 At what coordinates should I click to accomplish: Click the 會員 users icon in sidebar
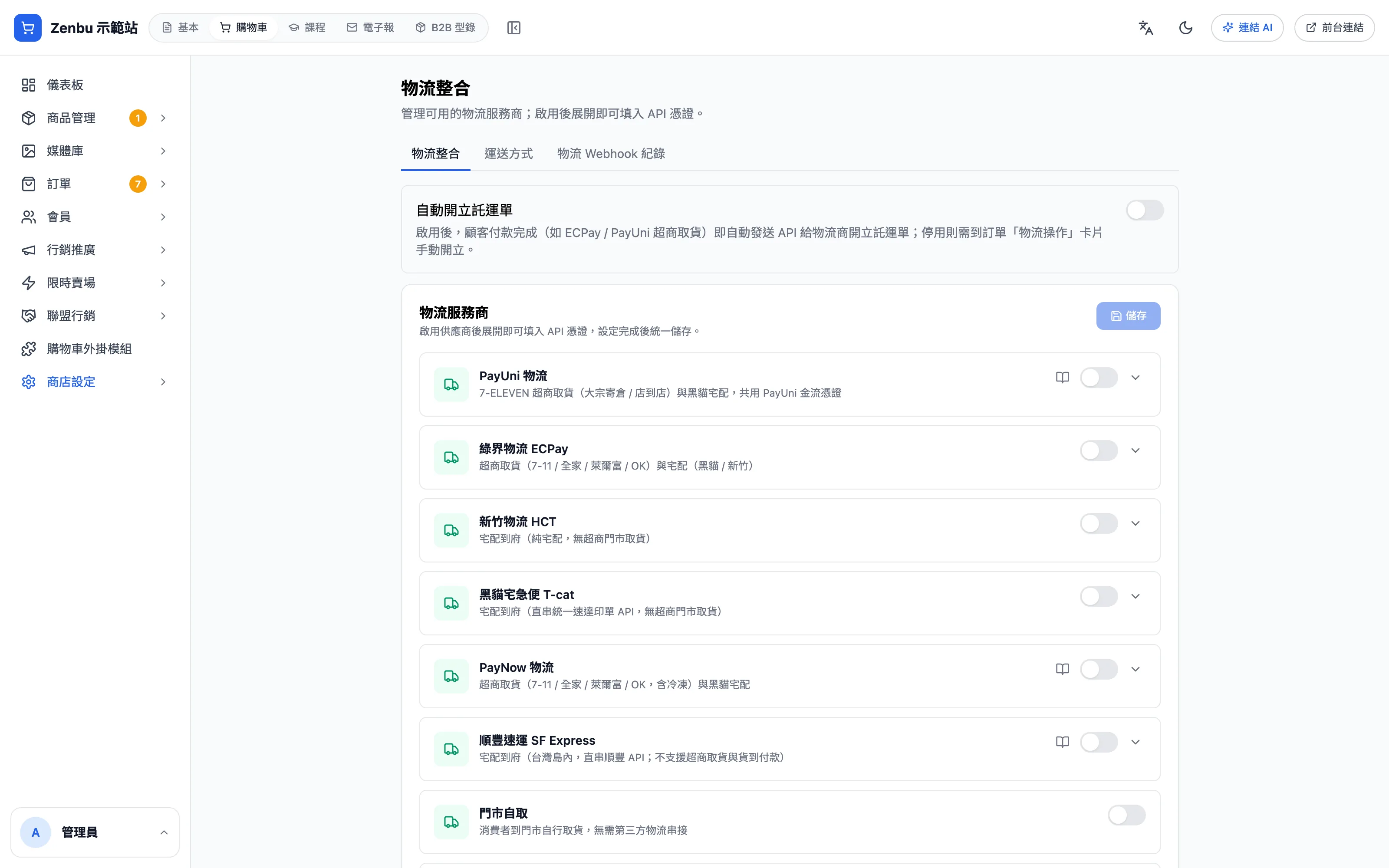29,217
